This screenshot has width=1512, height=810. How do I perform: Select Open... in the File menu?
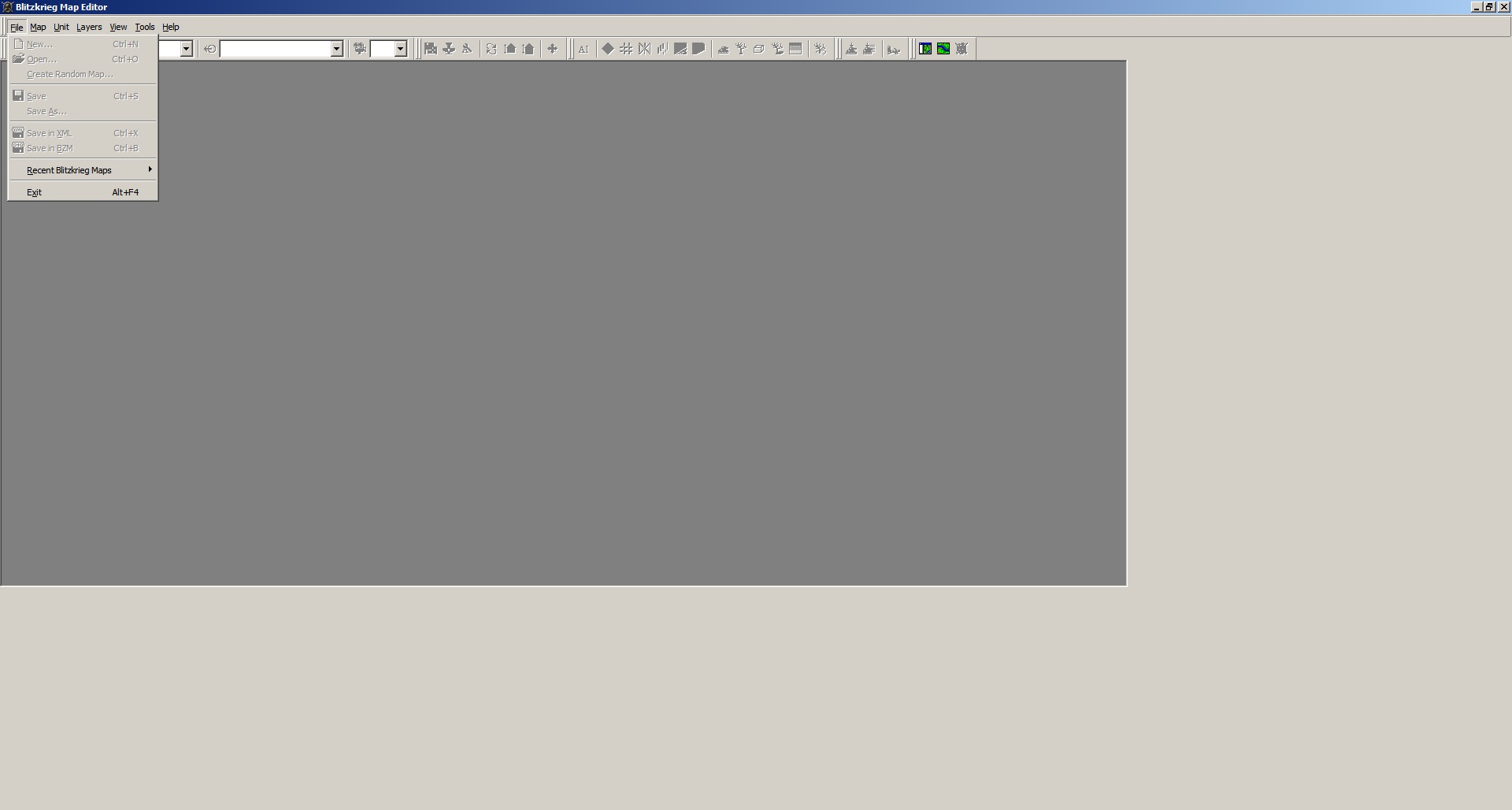click(x=83, y=59)
